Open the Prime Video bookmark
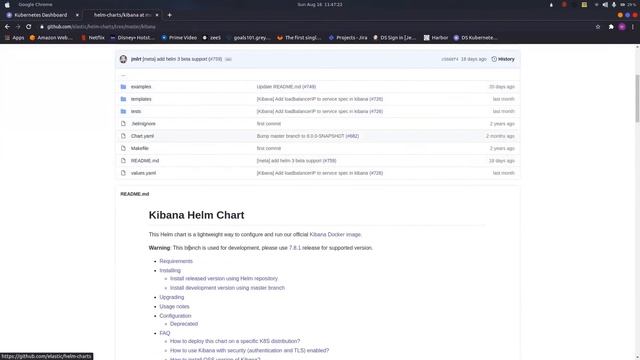This screenshot has width=640, height=360. (x=179, y=38)
